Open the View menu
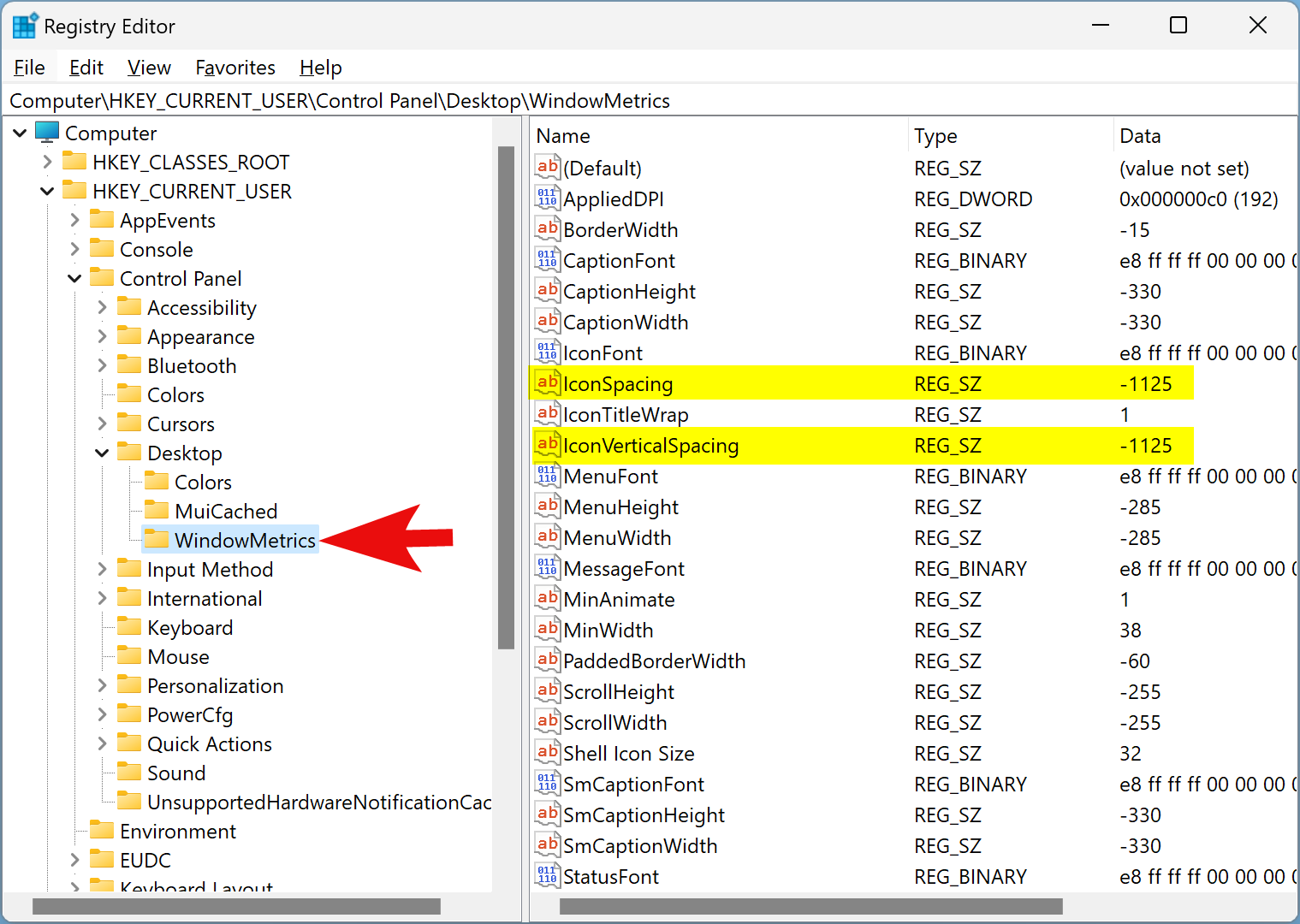This screenshot has height=924, width=1300. pyautogui.click(x=149, y=68)
